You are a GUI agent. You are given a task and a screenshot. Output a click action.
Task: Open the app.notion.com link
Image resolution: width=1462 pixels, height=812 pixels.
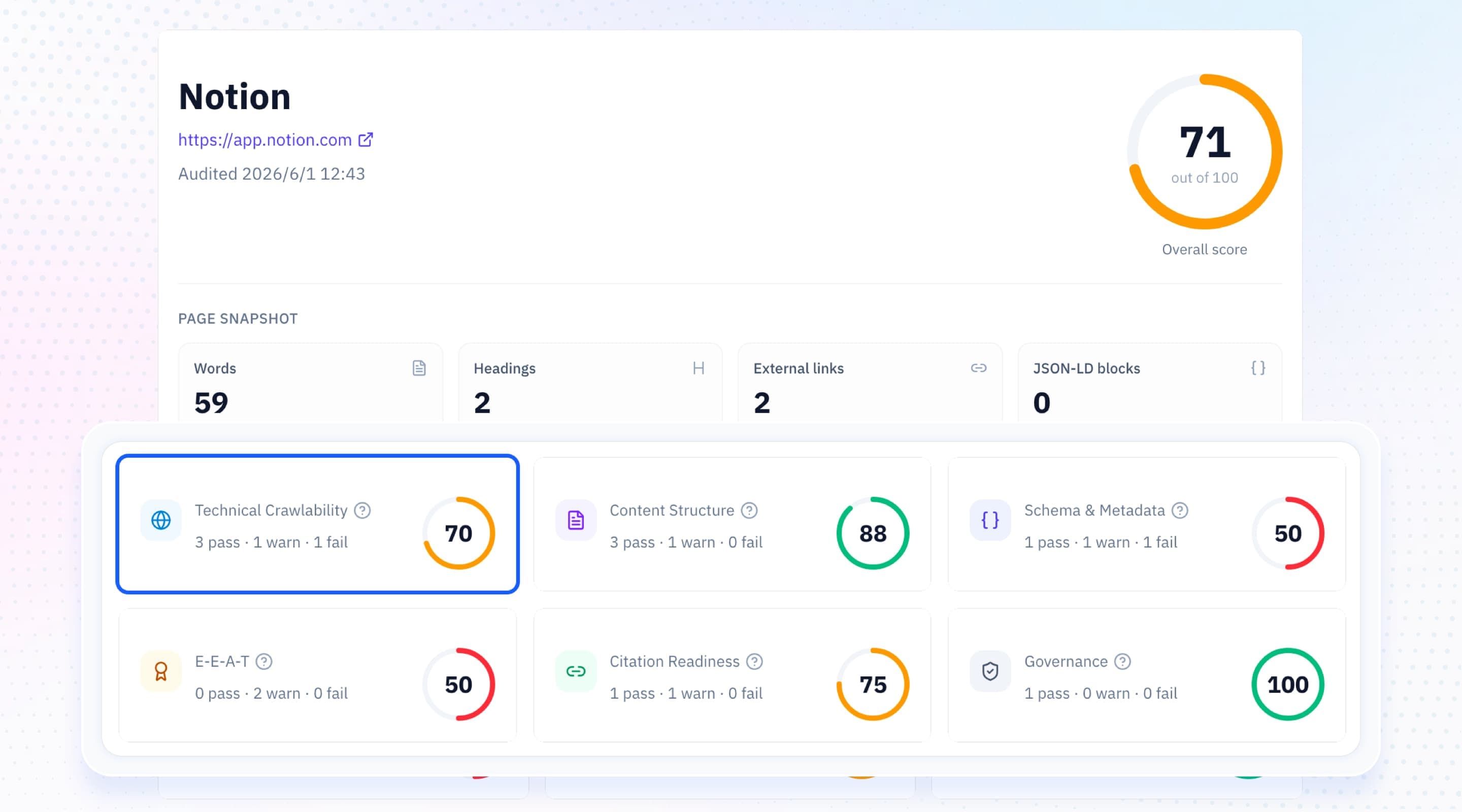[x=264, y=140]
